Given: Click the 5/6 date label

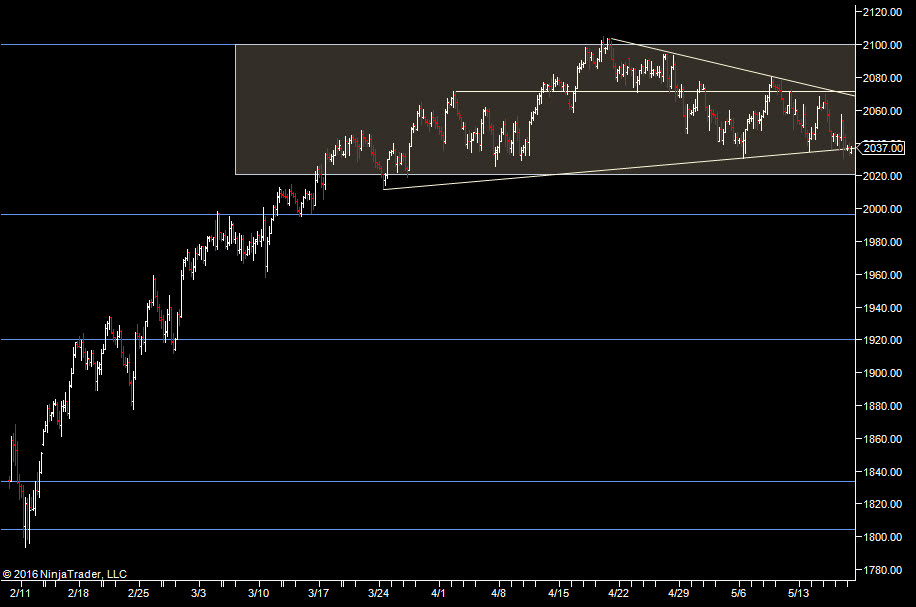Looking at the screenshot, I should (738, 594).
